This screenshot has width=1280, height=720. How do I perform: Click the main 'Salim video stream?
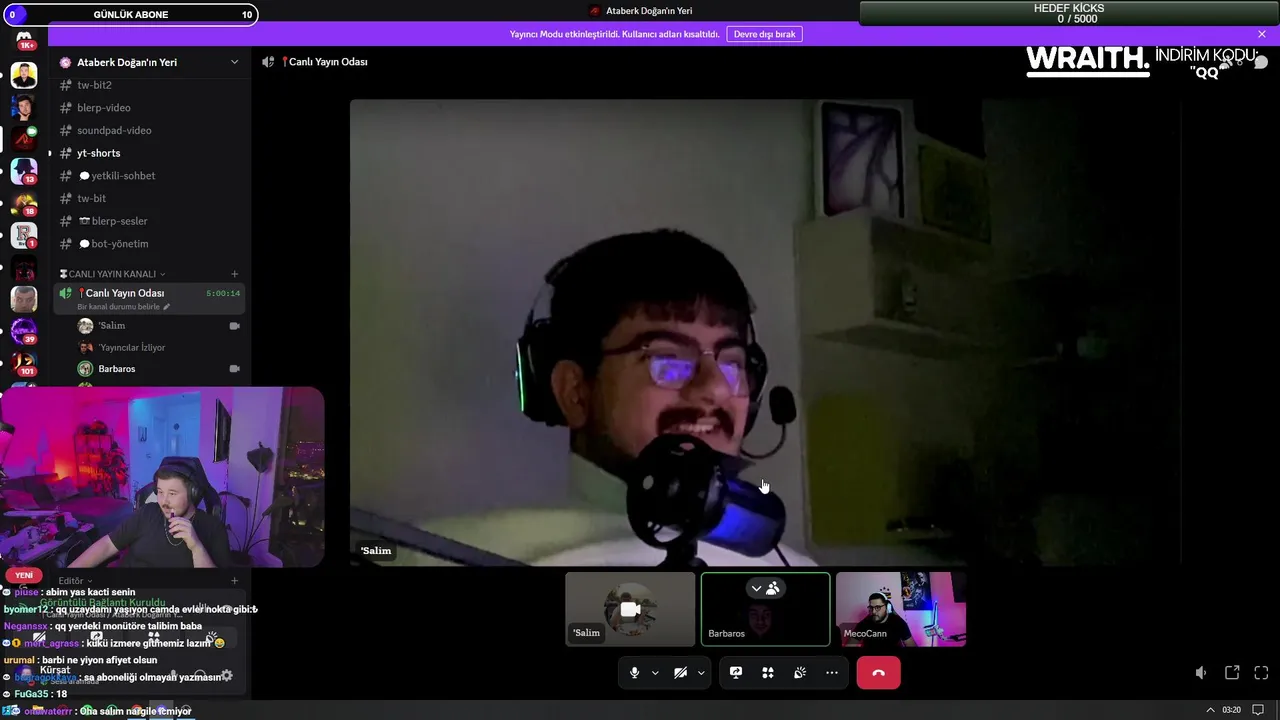pyautogui.click(x=765, y=332)
